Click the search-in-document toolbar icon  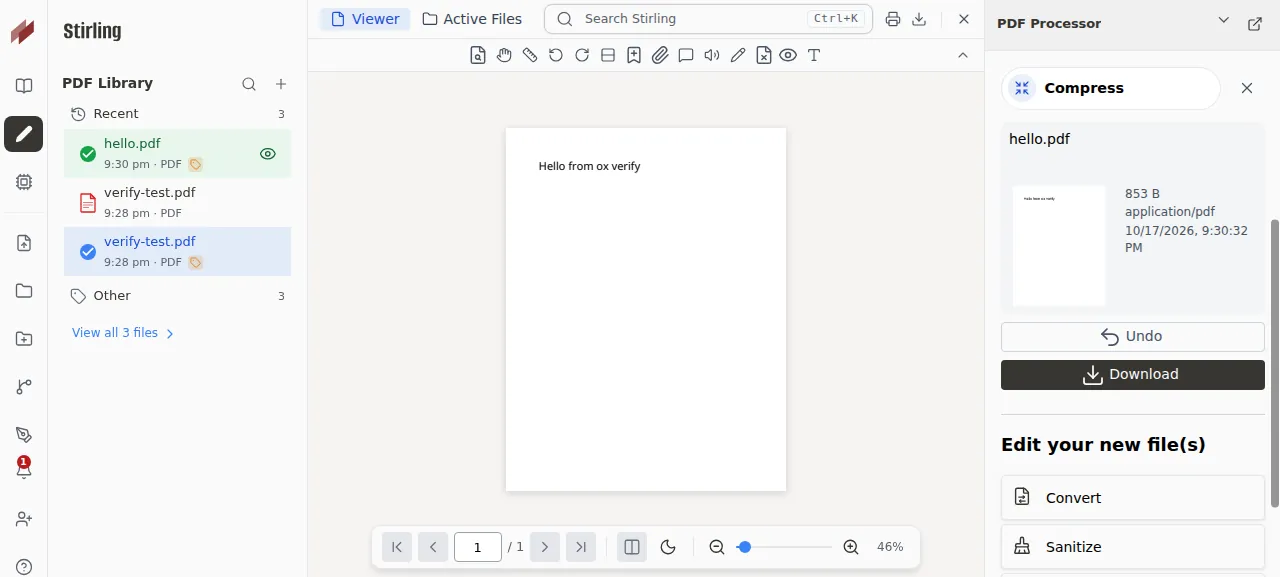pyautogui.click(x=478, y=55)
